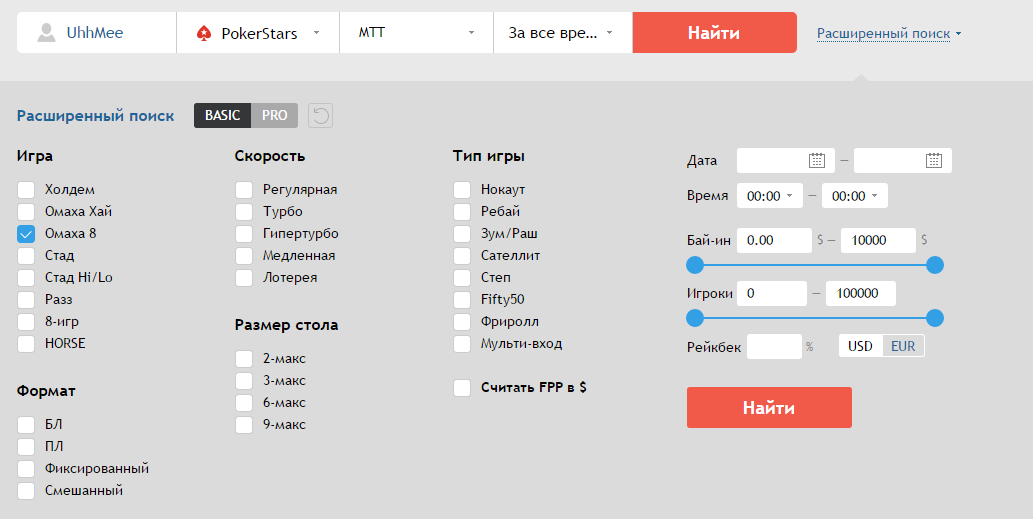Click the reset filters circular arrow icon
Screen dimensions: 1033x519
(x=320, y=116)
